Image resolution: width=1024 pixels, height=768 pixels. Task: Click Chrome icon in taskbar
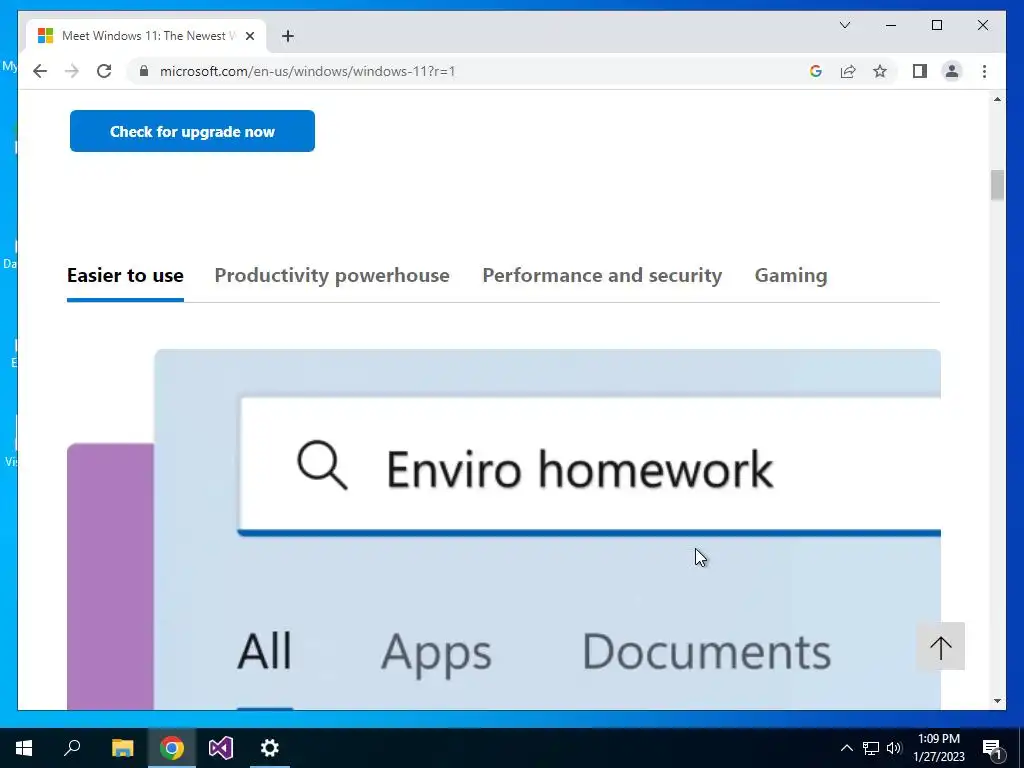pyautogui.click(x=172, y=748)
